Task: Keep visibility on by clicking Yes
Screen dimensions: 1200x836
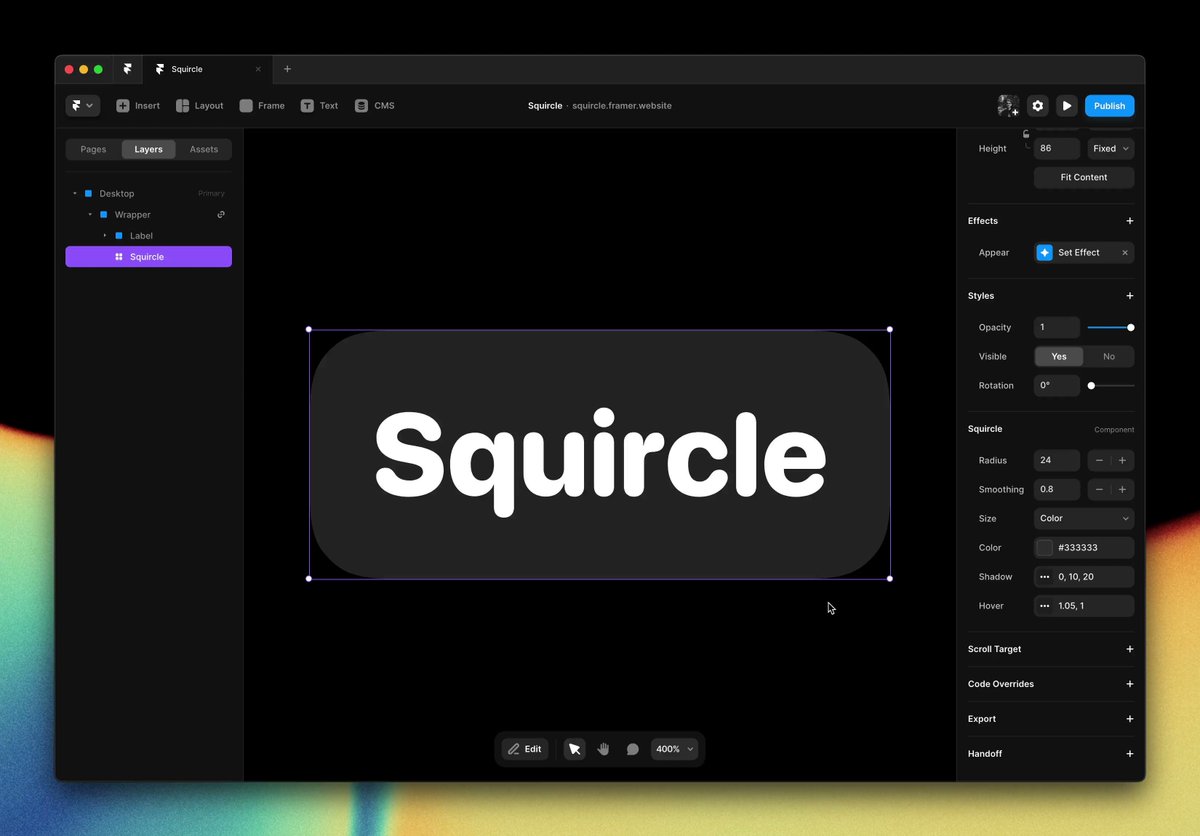Action: pos(1058,356)
